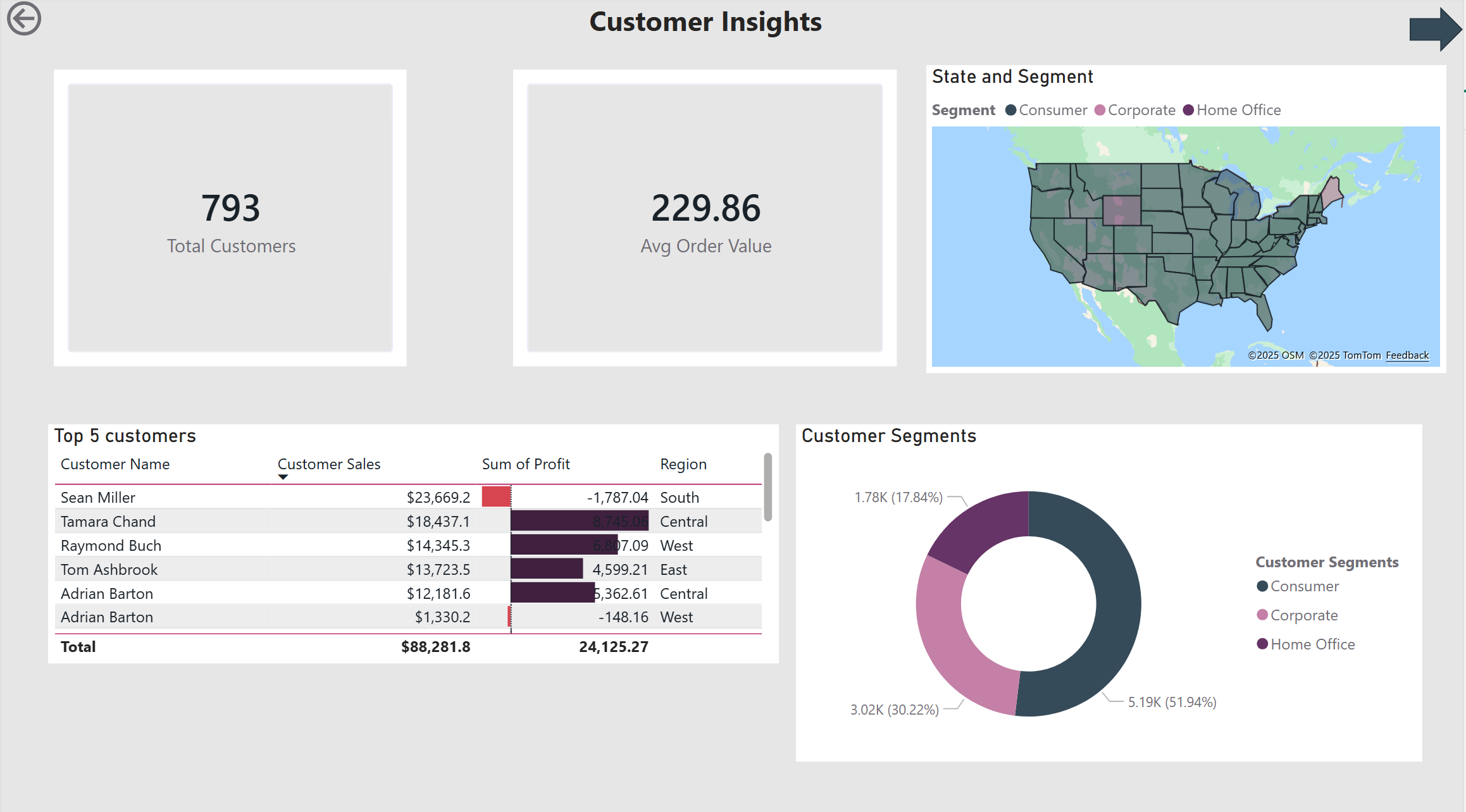Select Corporate dot in map legend

tap(1100, 110)
